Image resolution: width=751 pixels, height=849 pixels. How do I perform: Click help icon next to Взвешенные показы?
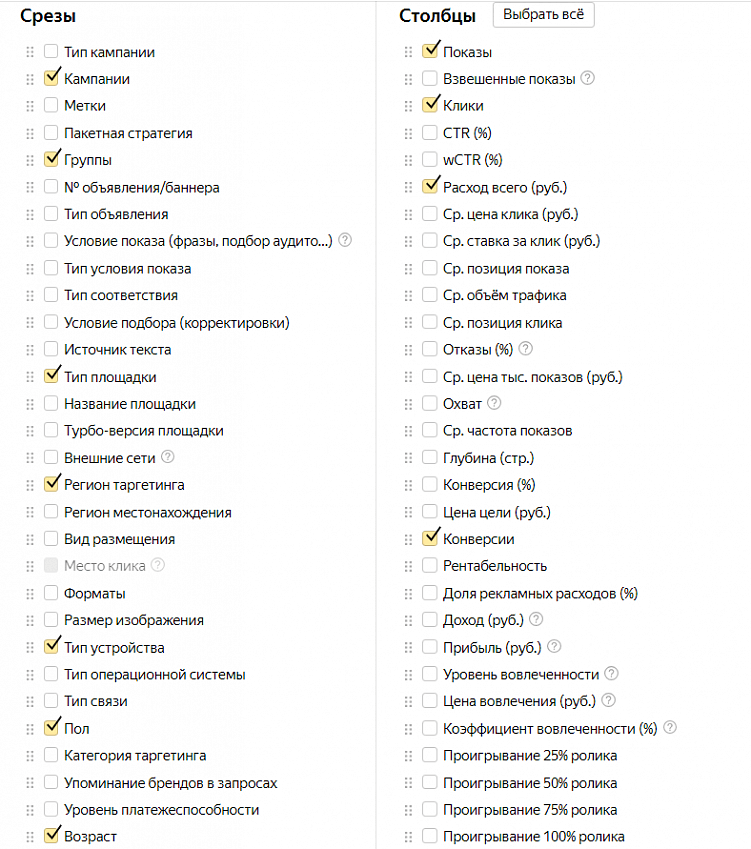[x=587, y=78]
